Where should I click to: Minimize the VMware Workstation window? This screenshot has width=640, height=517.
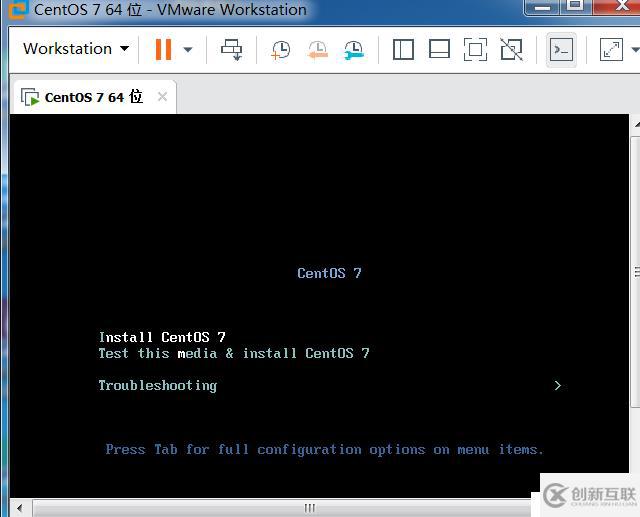pyautogui.click(x=543, y=7)
